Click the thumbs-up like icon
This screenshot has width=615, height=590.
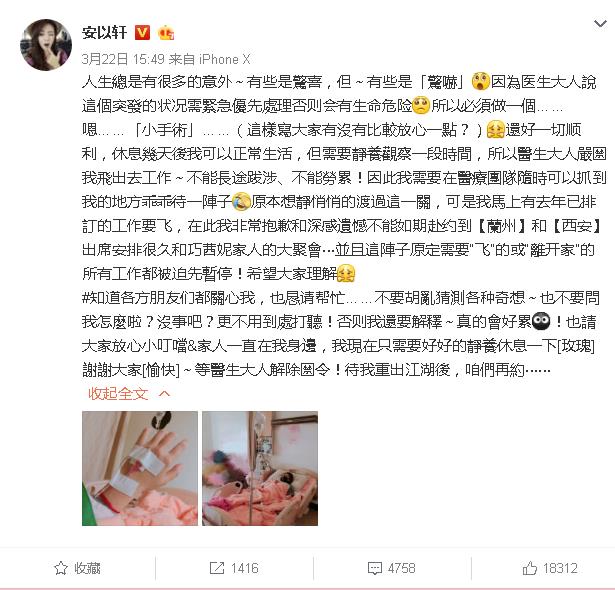[x=529, y=568]
